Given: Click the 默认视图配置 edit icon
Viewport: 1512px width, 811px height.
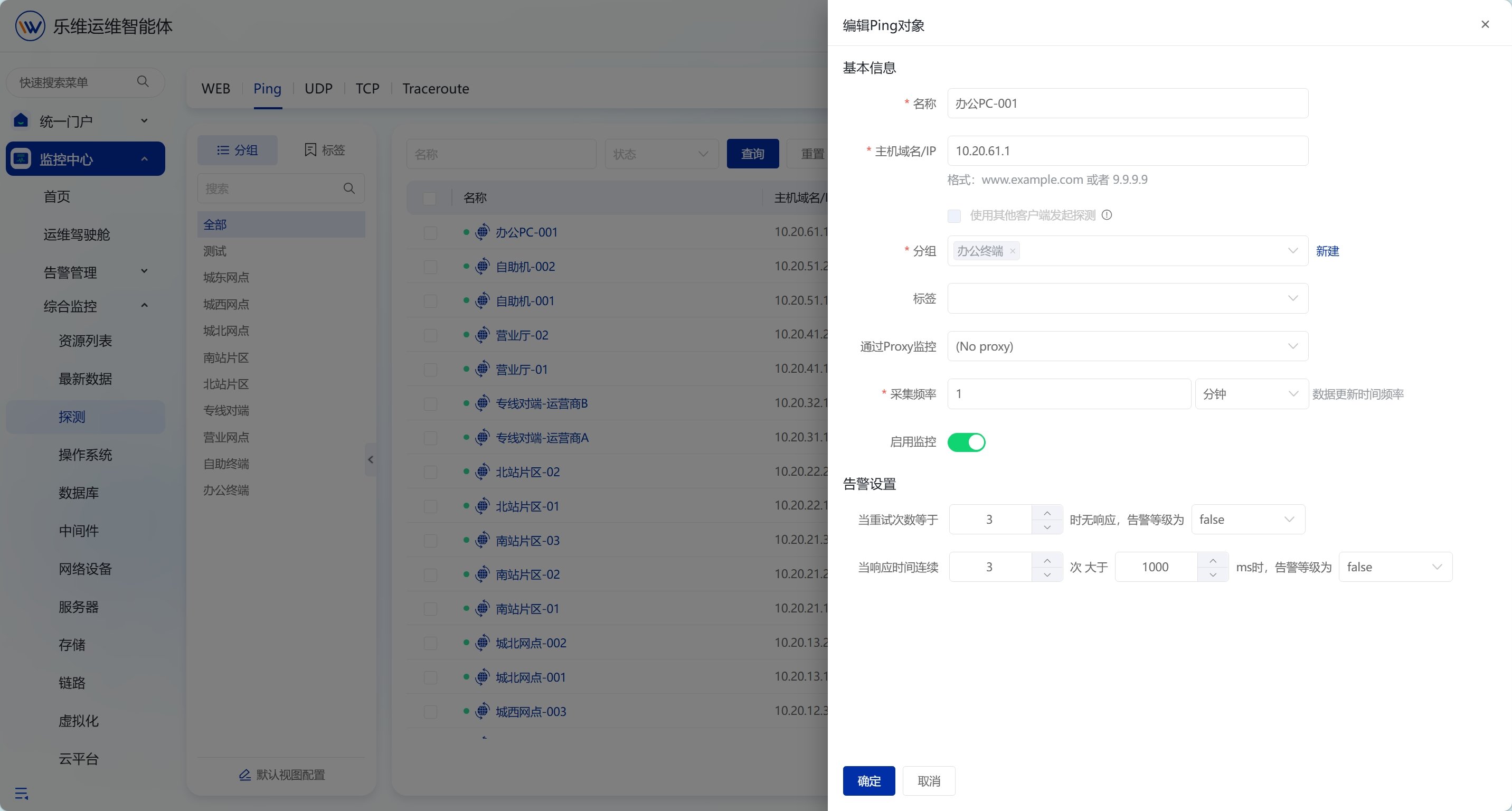Looking at the screenshot, I should (245, 775).
